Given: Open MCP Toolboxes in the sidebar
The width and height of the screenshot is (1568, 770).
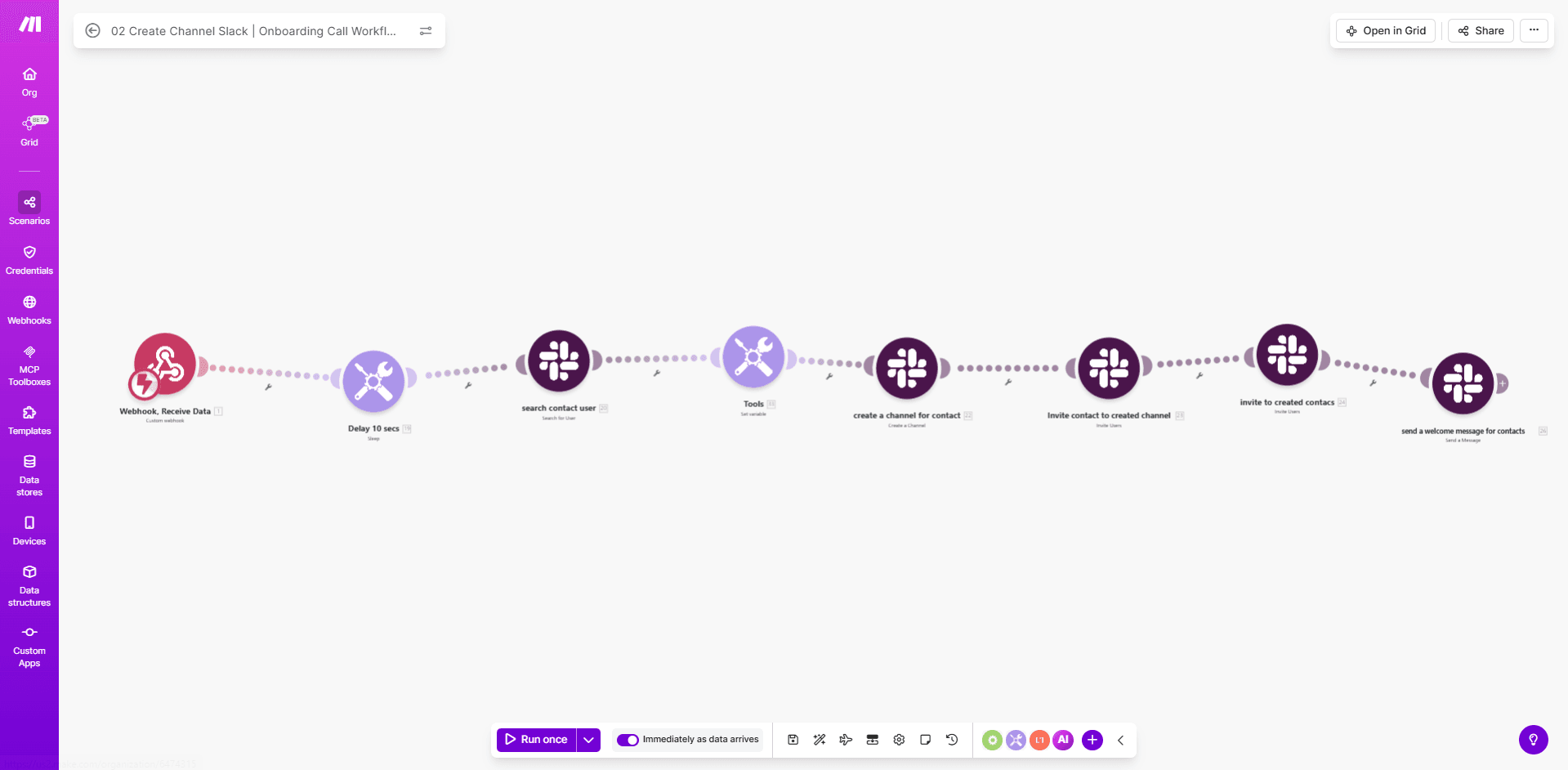Looking at the screenshot, I should click(x=29, y=365).
